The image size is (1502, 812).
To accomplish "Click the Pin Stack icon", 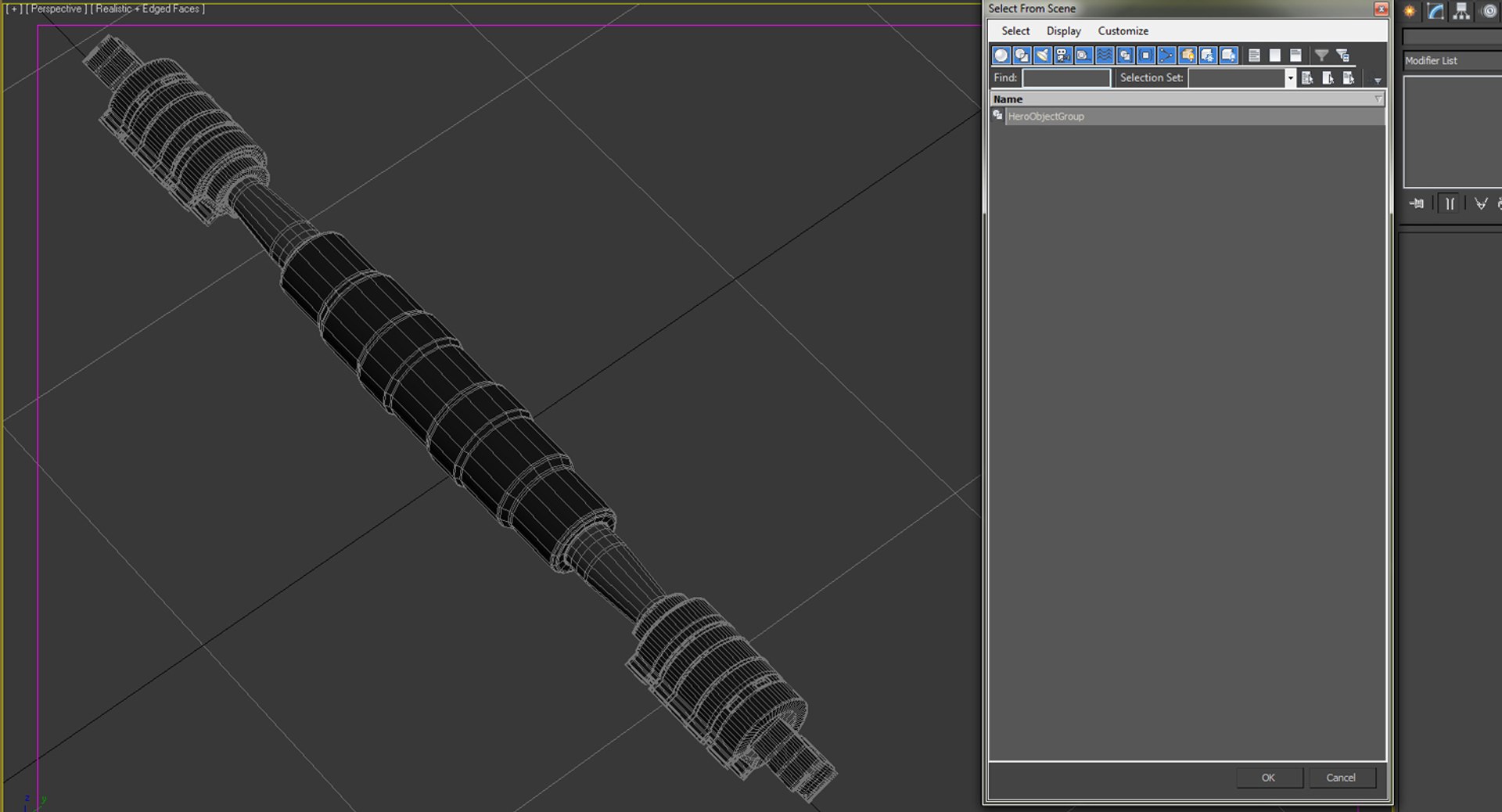I will [1417, 203].
